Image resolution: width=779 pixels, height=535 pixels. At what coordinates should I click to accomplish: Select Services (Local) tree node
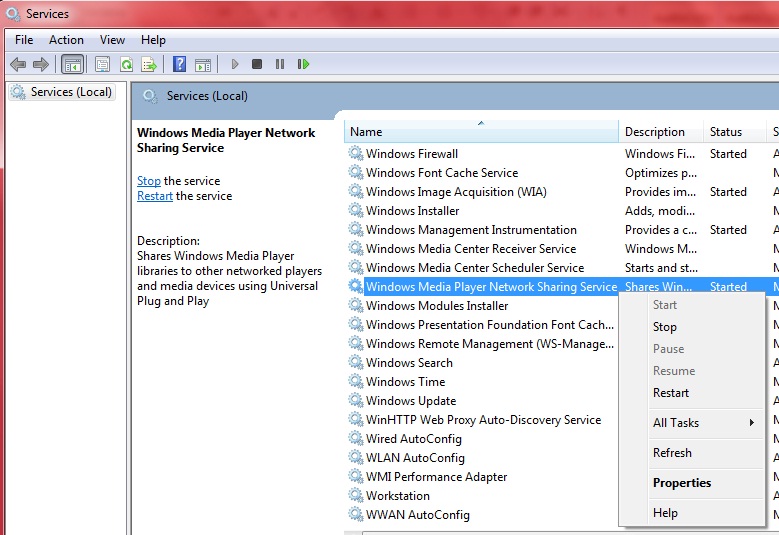tap(63, 92)
